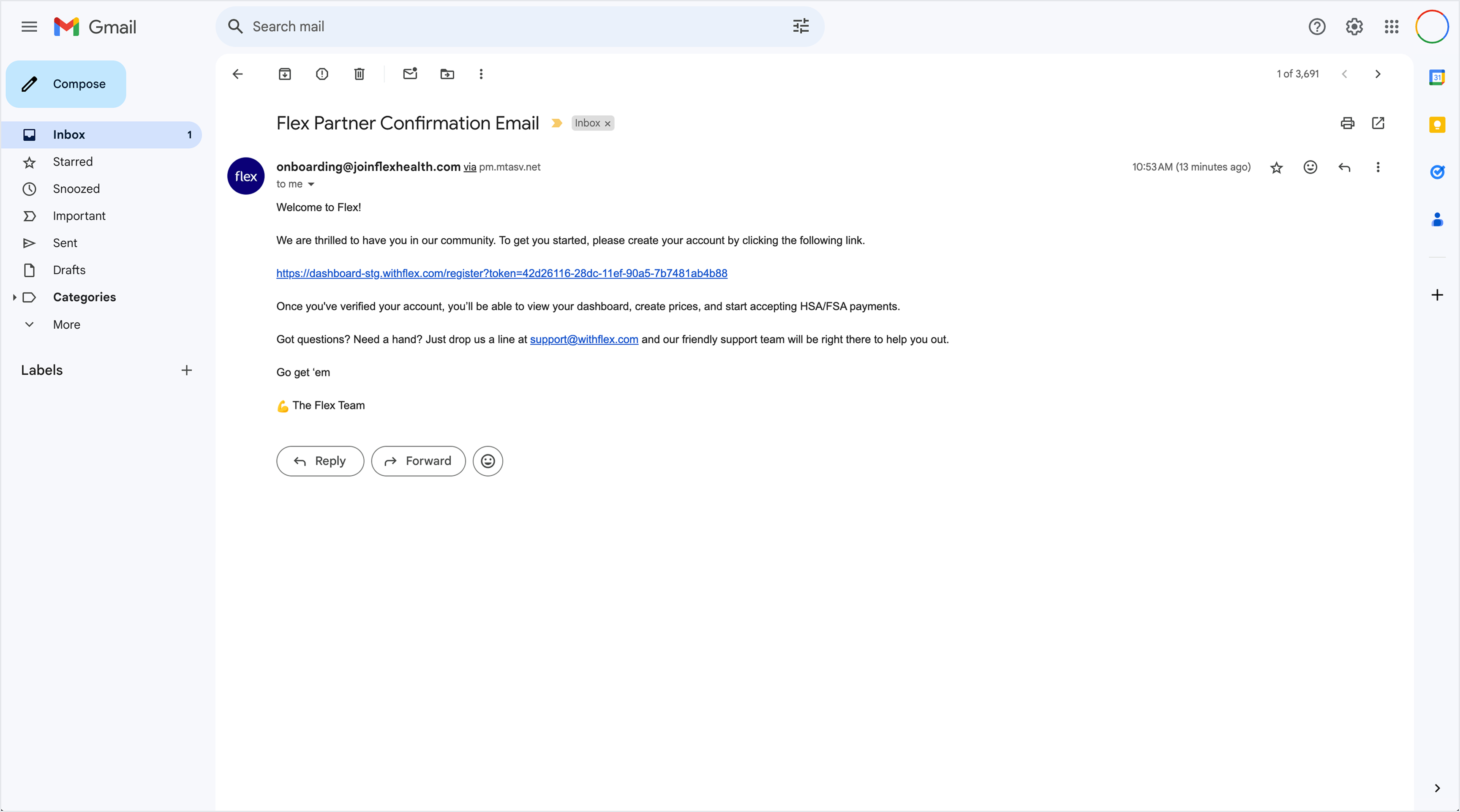Add emoji reaction in message header
The width and height of the screenshot is (1460, 812).
pos(1310,167)
